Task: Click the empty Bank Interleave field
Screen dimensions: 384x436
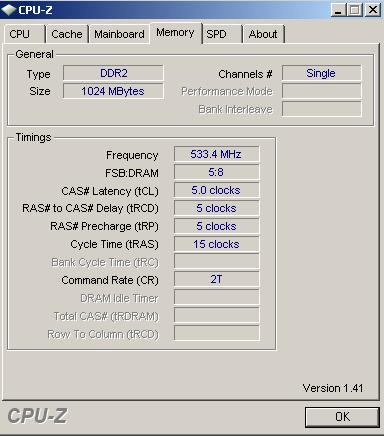Action: pyautogui.click(x=321, y=109)
